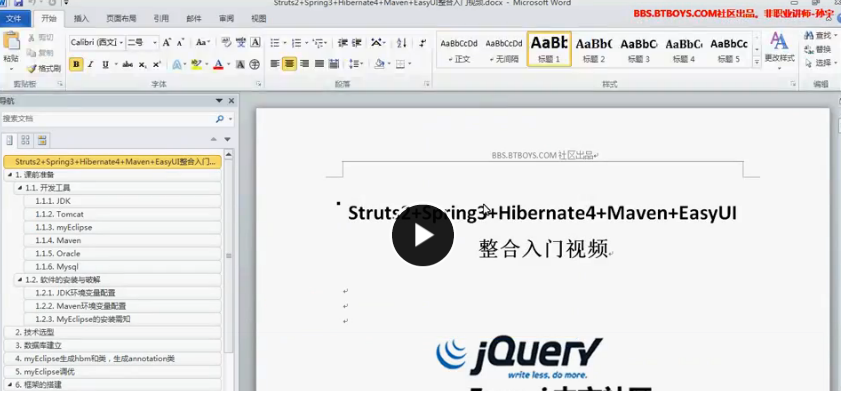841x414 pixels.
Task: Switch to the 审阅 tab
Action: click(x=226, y=19)
